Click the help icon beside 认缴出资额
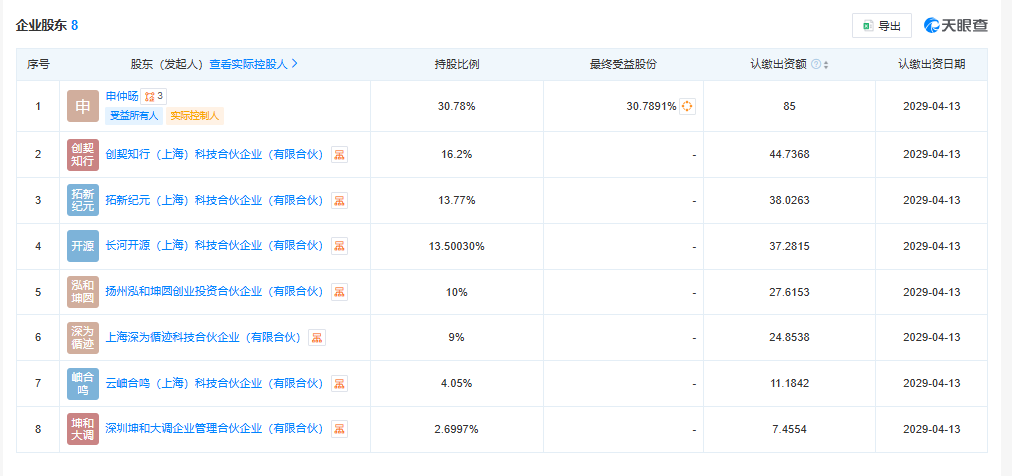Image resolution: width=1012 pixels, height=476 pixels. coord(815,65)
